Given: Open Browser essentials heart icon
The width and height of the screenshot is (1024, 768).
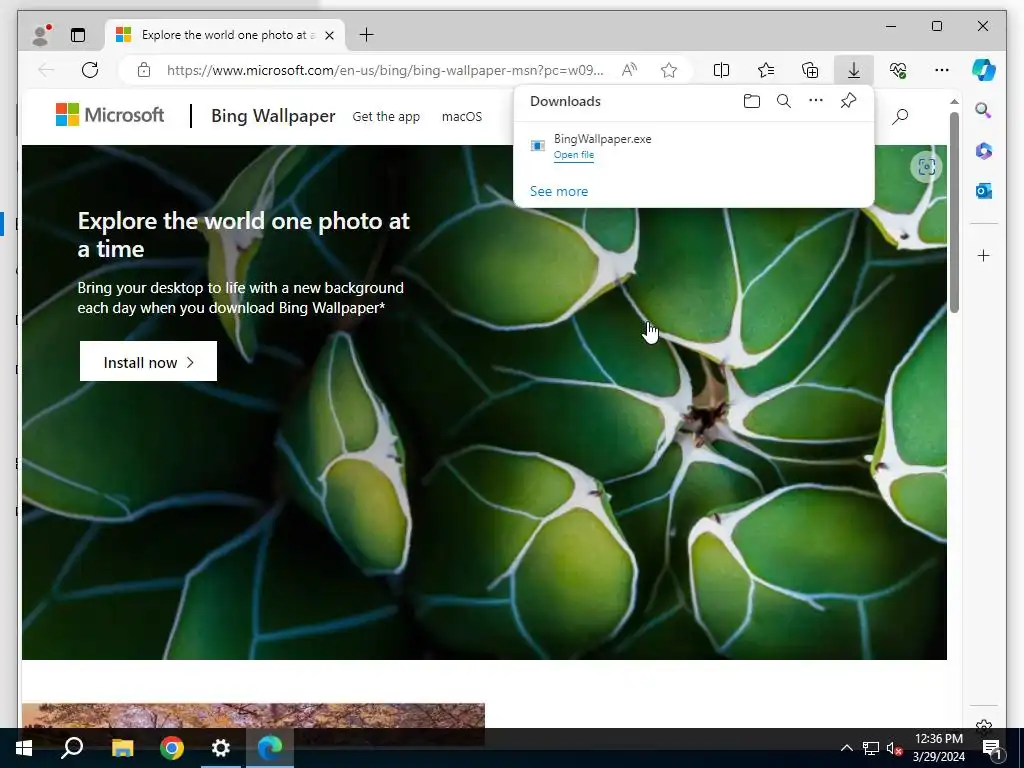Looking at the screenshot, I should [898, 70].
